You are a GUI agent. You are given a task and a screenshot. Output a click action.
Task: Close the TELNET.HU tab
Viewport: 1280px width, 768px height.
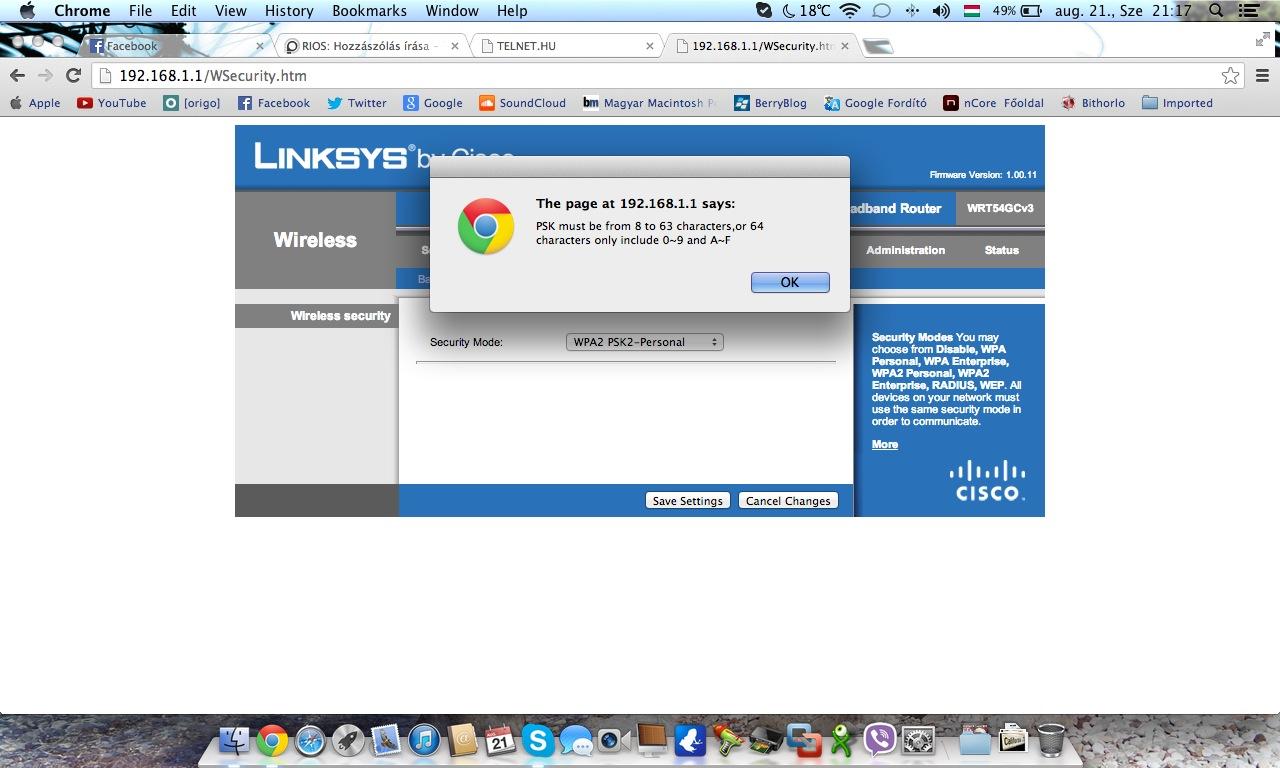650,46
